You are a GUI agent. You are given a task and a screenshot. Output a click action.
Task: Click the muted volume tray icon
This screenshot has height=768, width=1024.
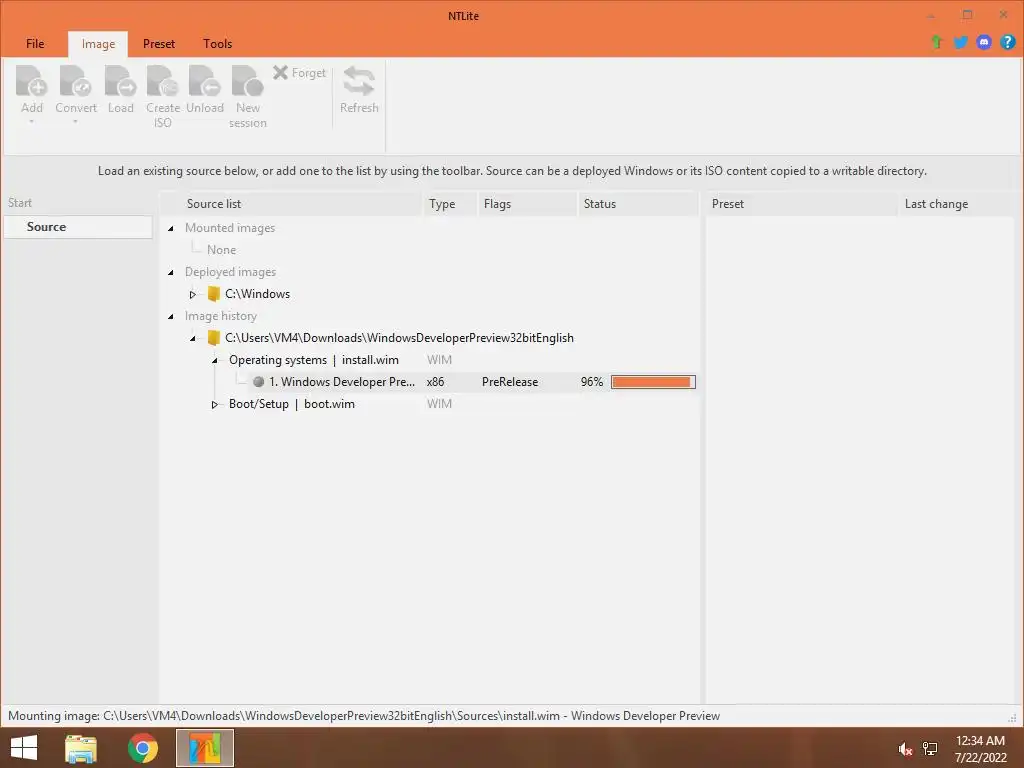tap(905, 749)
